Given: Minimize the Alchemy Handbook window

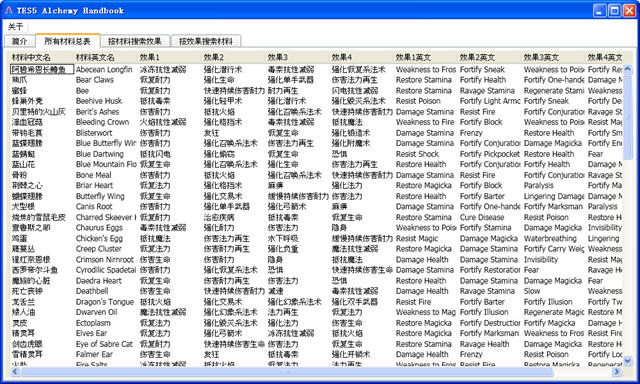Looking at the screenshot, I should (x=600, y=10).
